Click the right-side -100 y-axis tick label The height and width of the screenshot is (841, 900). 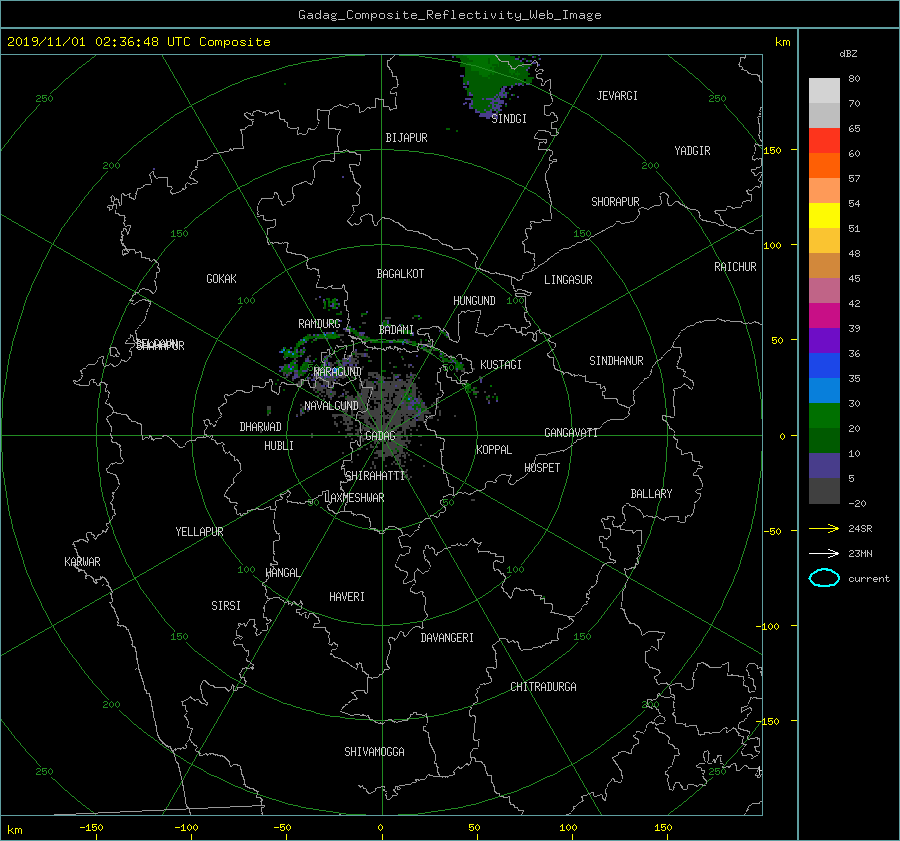pos(767,626)
